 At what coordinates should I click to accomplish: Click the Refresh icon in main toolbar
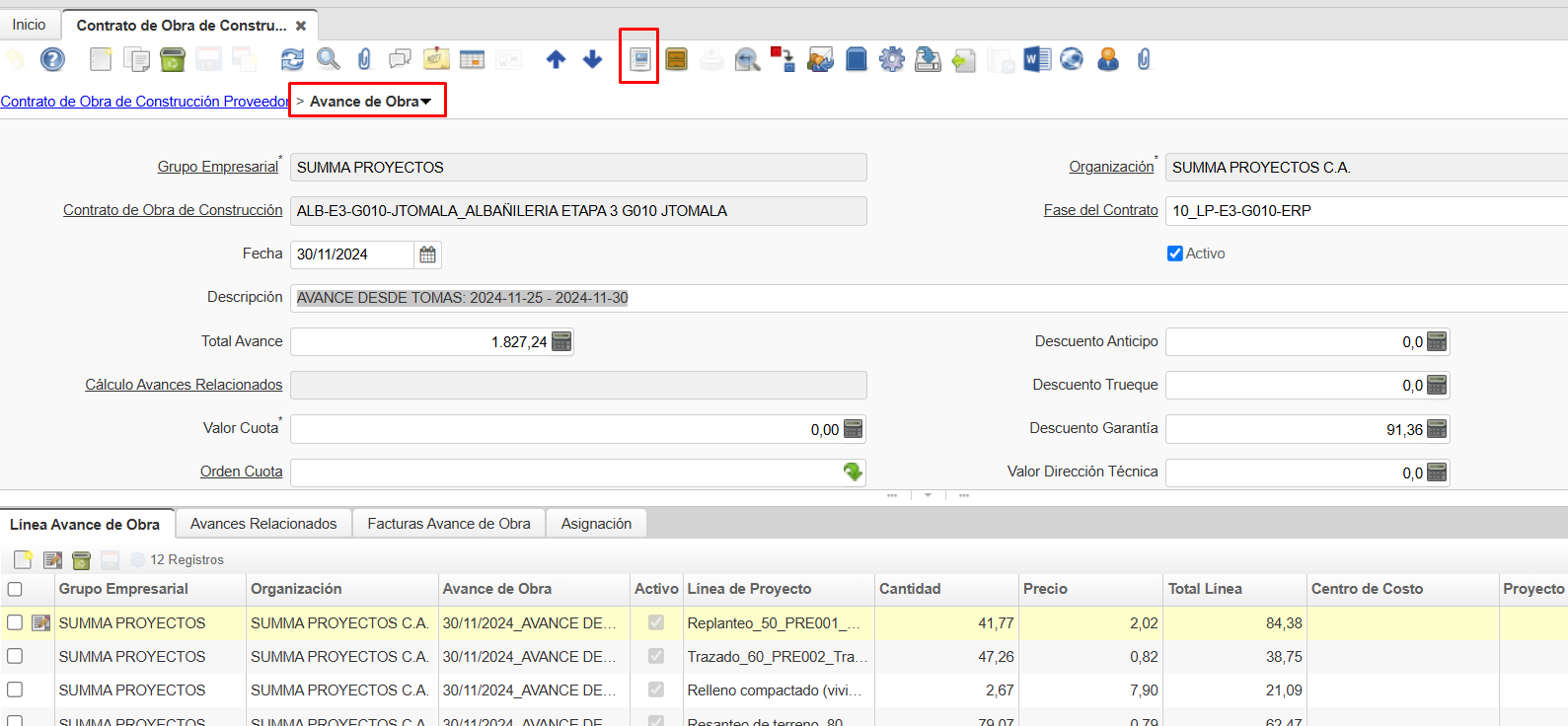pos(292,60)
